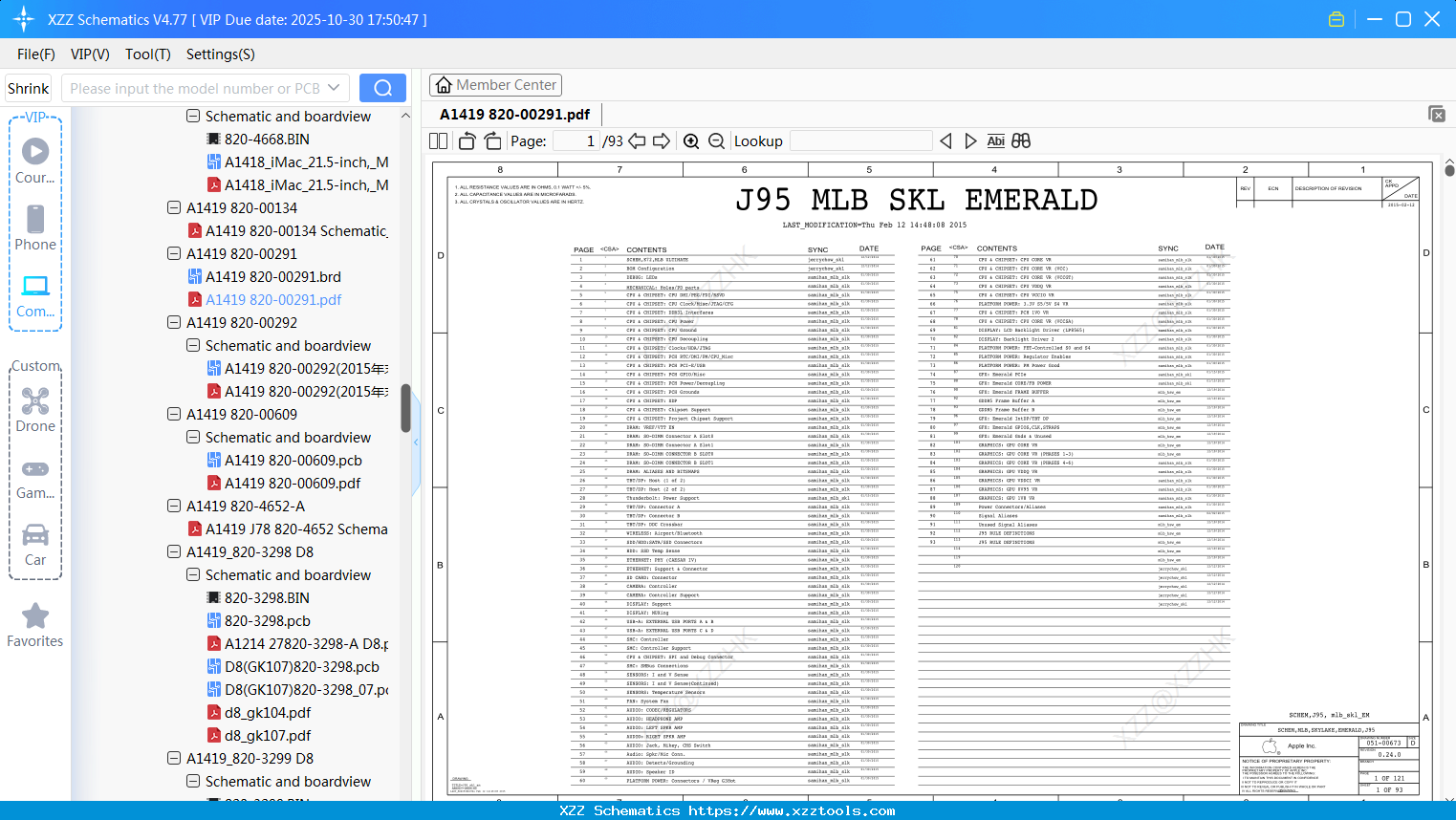1456x820 pixels.
Task: Jump to previous lookup result
Action: coord(945,141)
